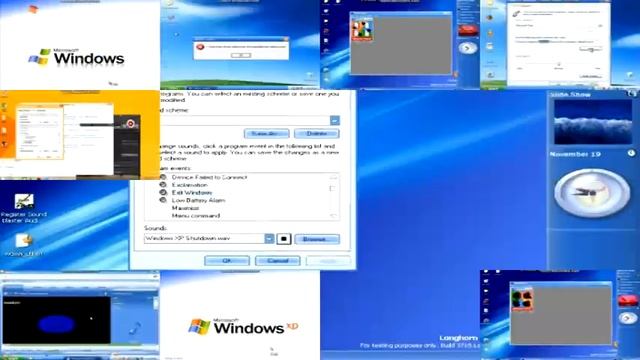Click the large analog clock in Longhorn sidebar
The height and width of the screenshot is (360, 640).
[592, 193]
